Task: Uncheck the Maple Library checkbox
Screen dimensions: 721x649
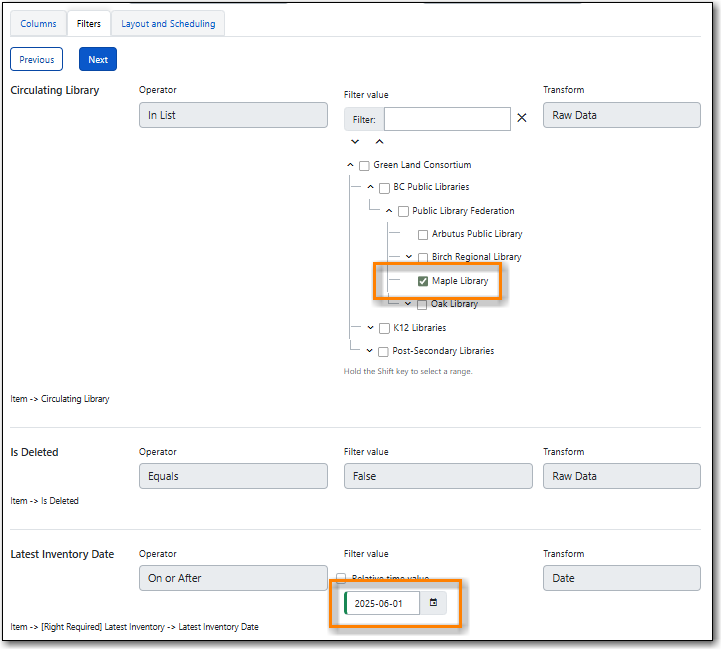Action: [423, 281]
